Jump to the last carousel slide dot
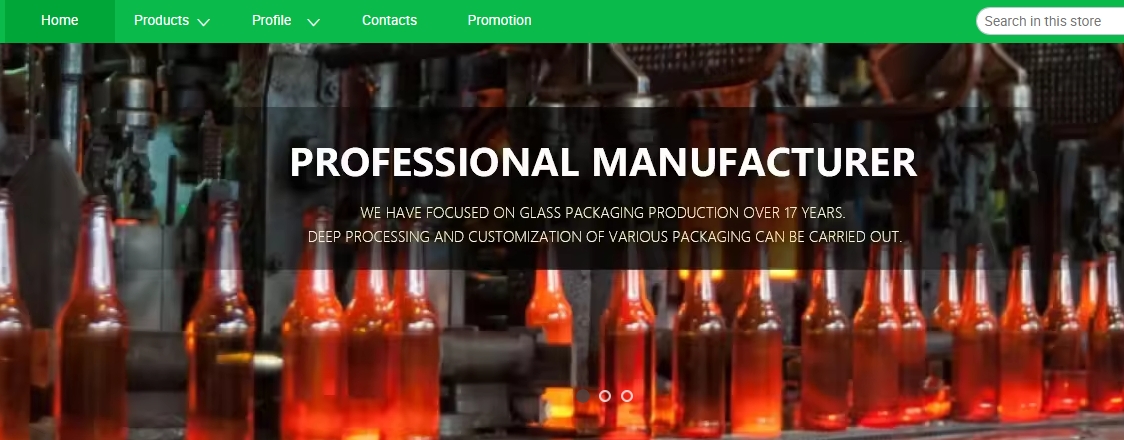This screenshot has height=440, width=1124. (627, 396)
